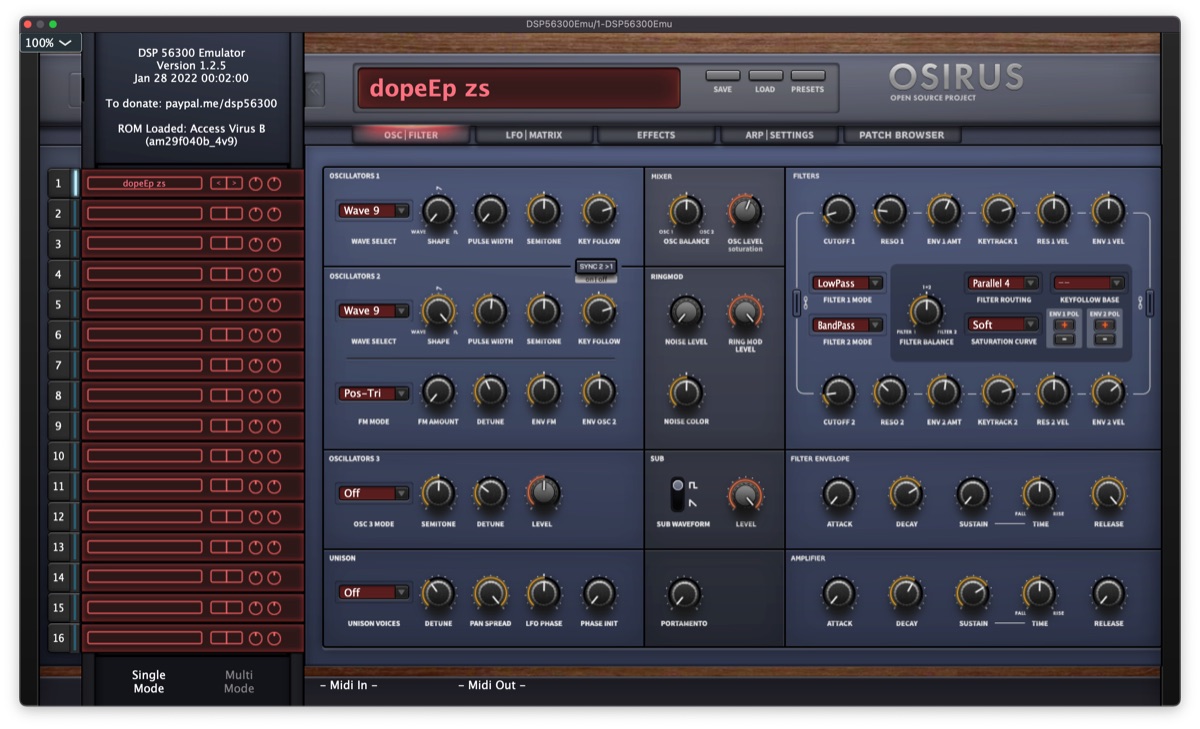Open the 100% zoom dropdown
The image size is (1200, 729).
coord(50,43)
